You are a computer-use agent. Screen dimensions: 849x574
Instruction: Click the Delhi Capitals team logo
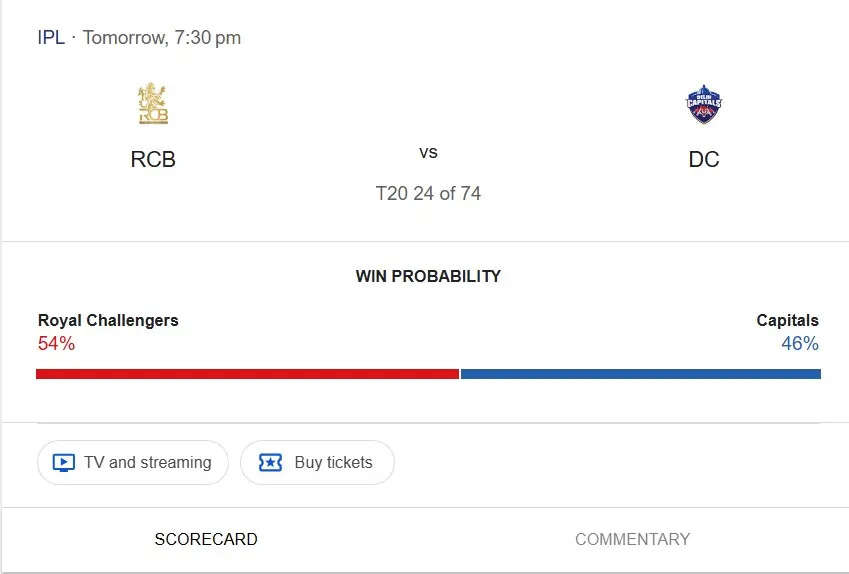coord(704,105)
